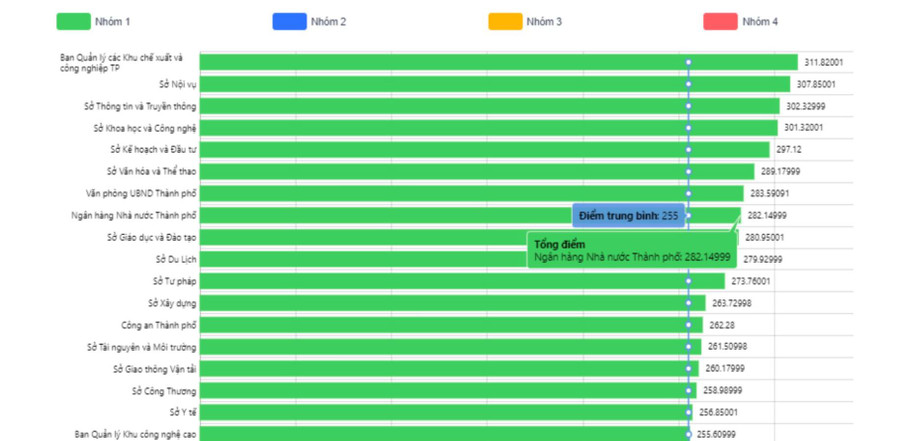Viewport: 900px width, 441px height.
Task: Click the Sở Công Thương bar
Action: 448,390
